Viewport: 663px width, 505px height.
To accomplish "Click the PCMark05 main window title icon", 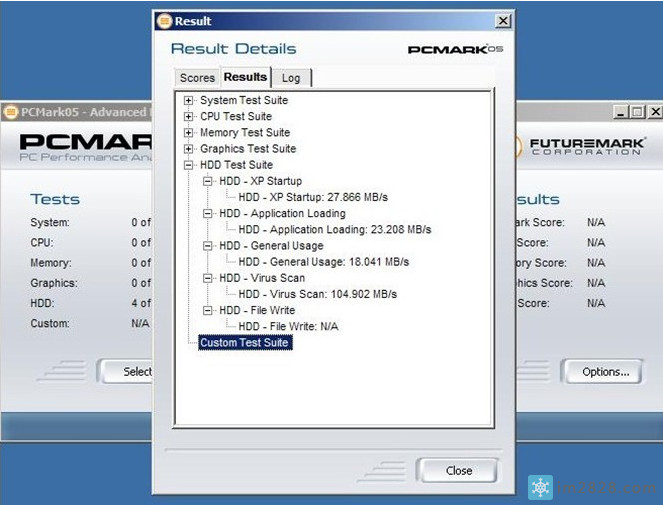I will 11,112.
